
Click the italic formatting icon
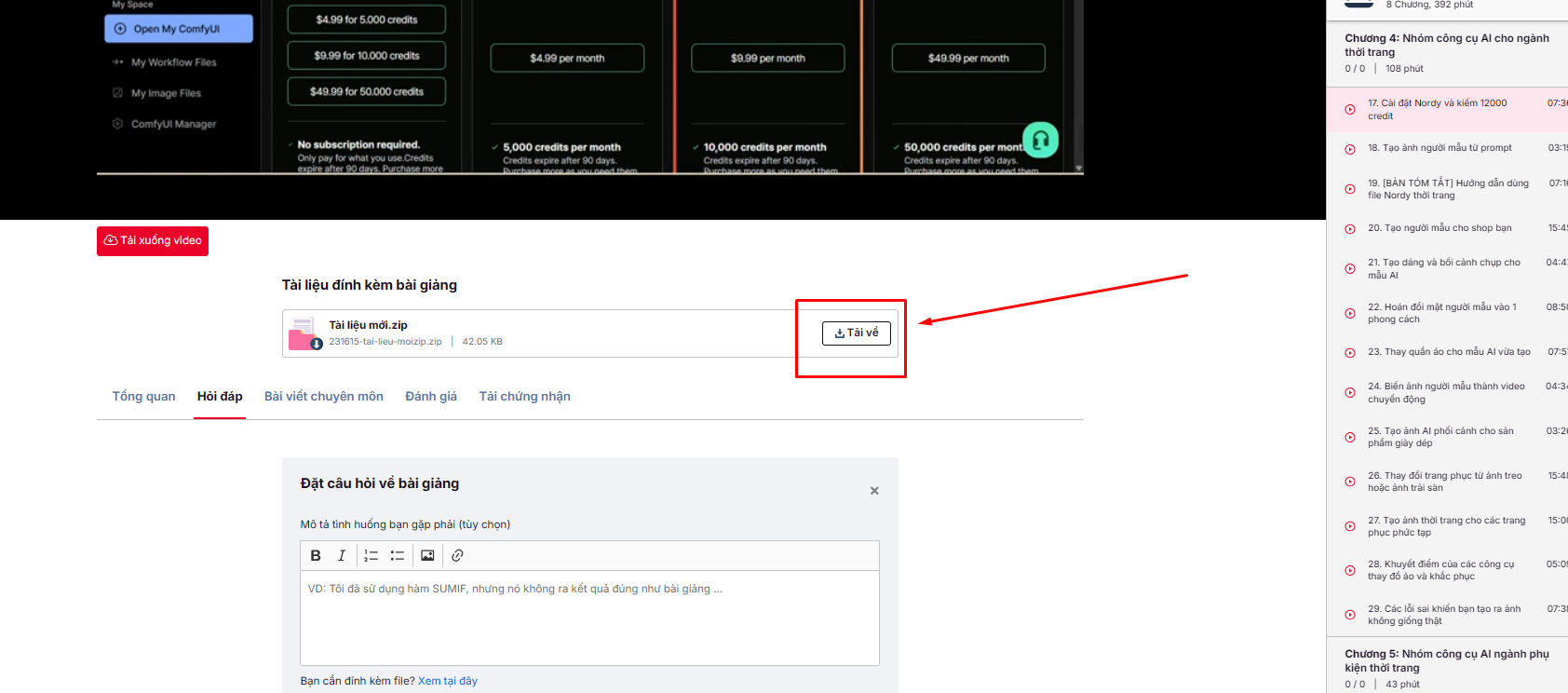[x=342, y=555]
